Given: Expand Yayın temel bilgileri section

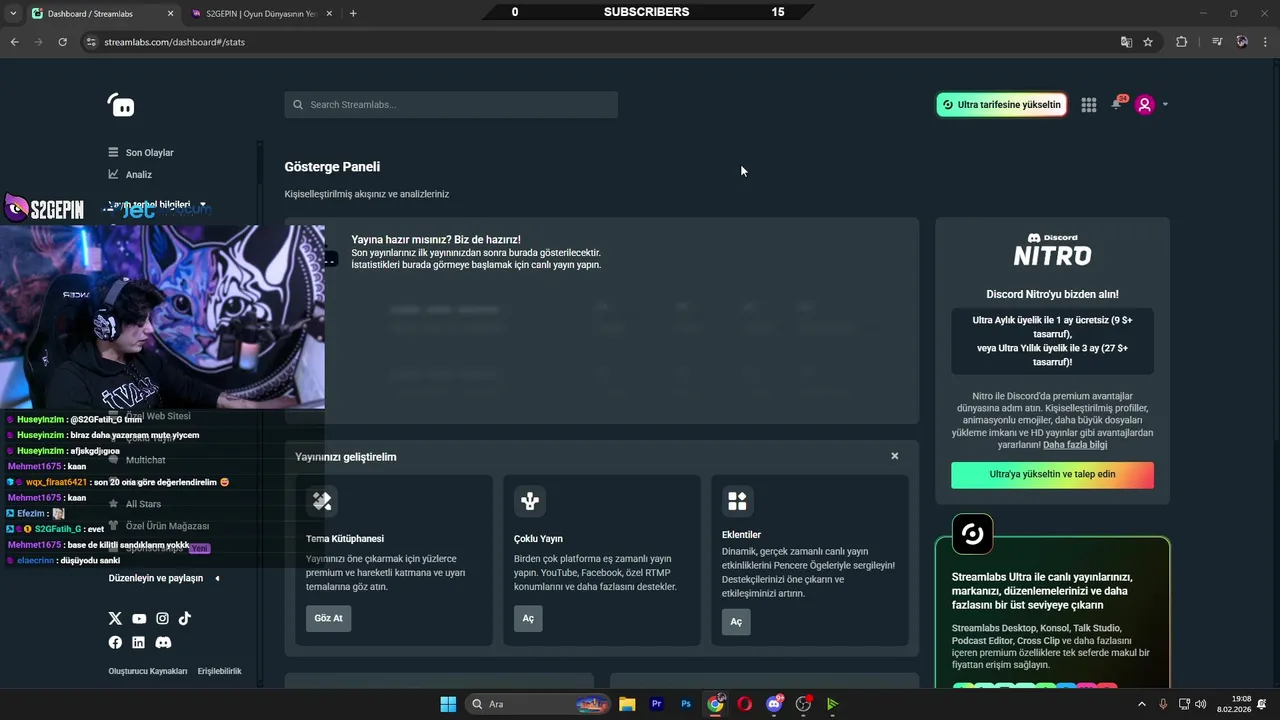Looking at the screenshot, I should point(202,204).
